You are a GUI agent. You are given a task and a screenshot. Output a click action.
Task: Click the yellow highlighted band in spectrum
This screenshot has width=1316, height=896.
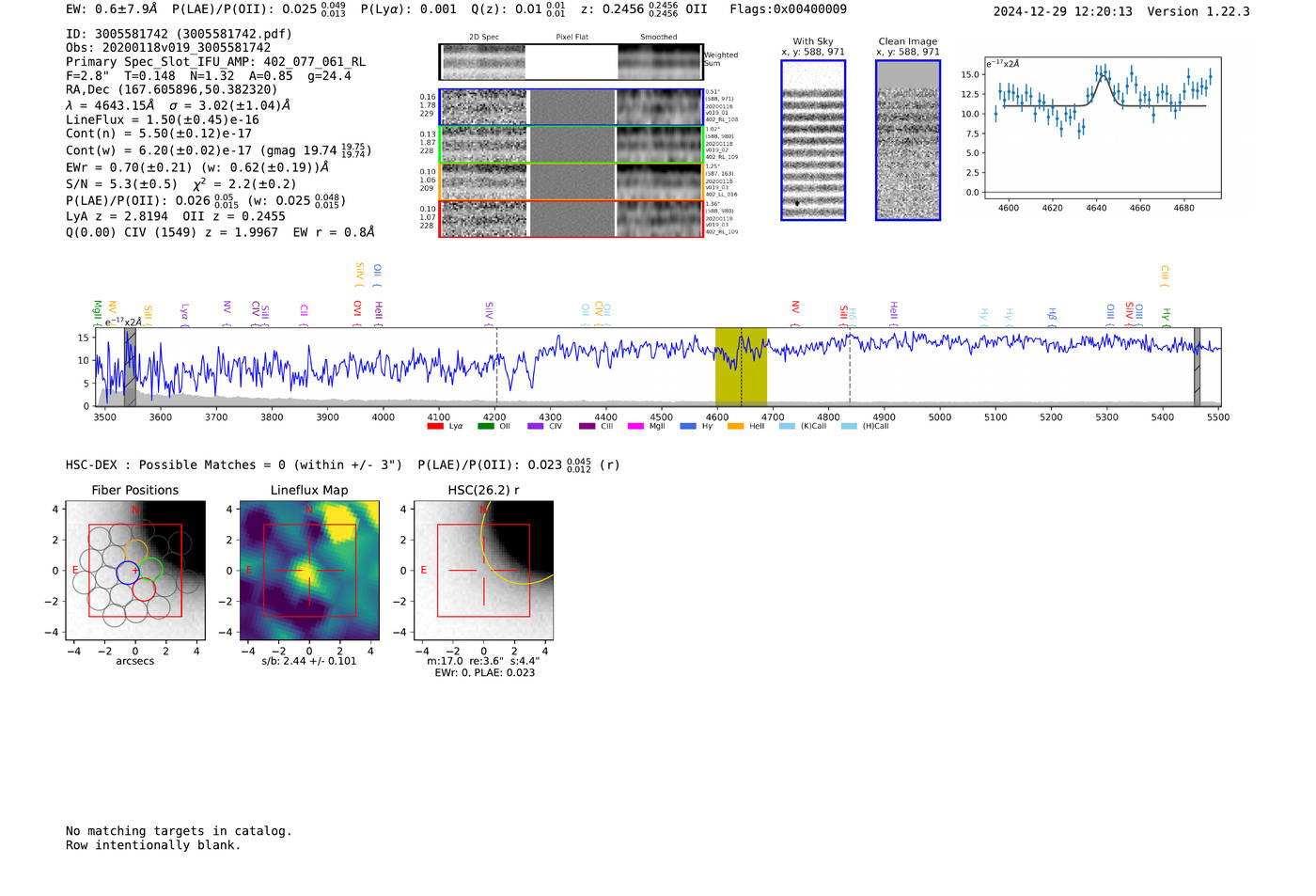click(x=741, y=367)
